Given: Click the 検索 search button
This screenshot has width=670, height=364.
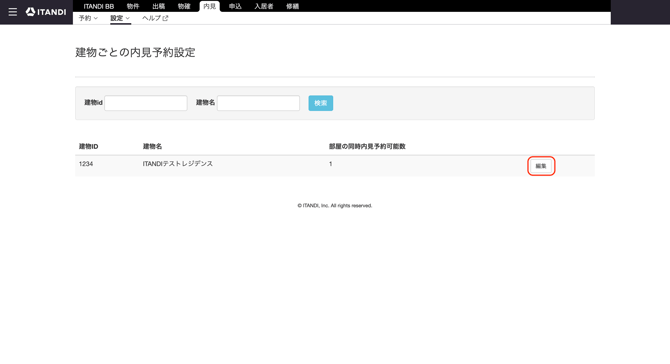Looking at the screenshot, I should pos(321,103).
